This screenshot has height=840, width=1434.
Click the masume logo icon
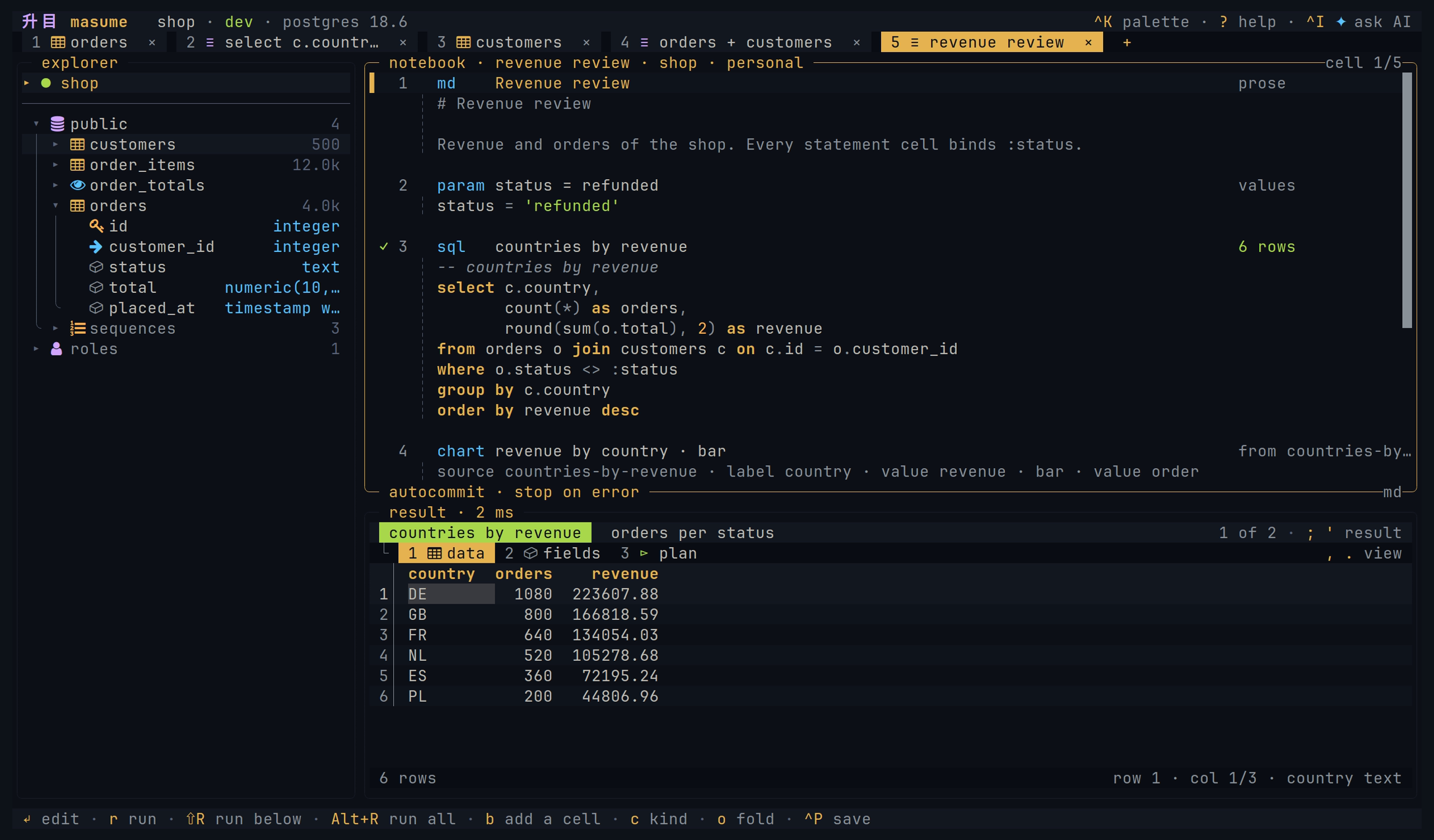39,22
